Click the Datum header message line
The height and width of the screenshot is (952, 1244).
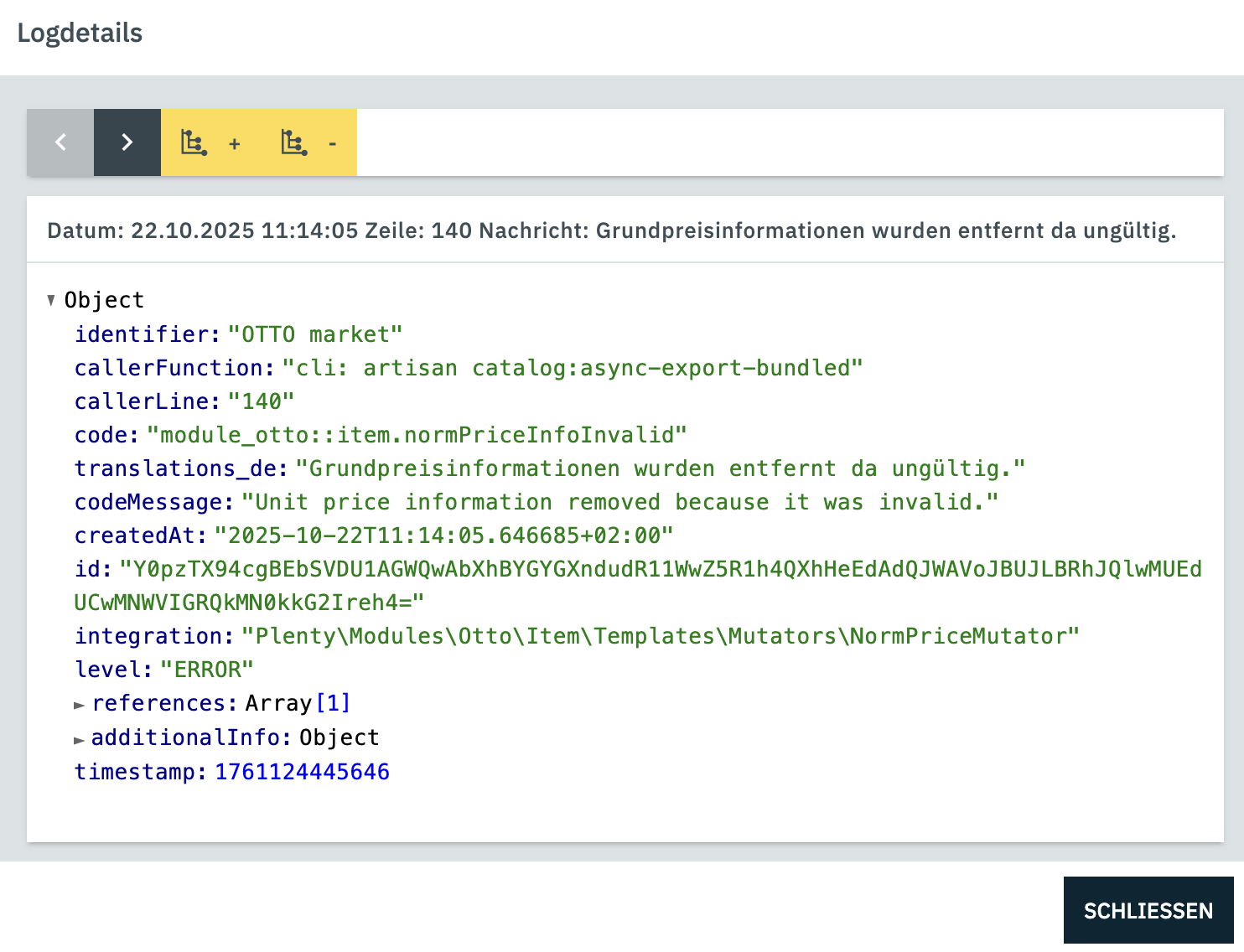(611, 230)
